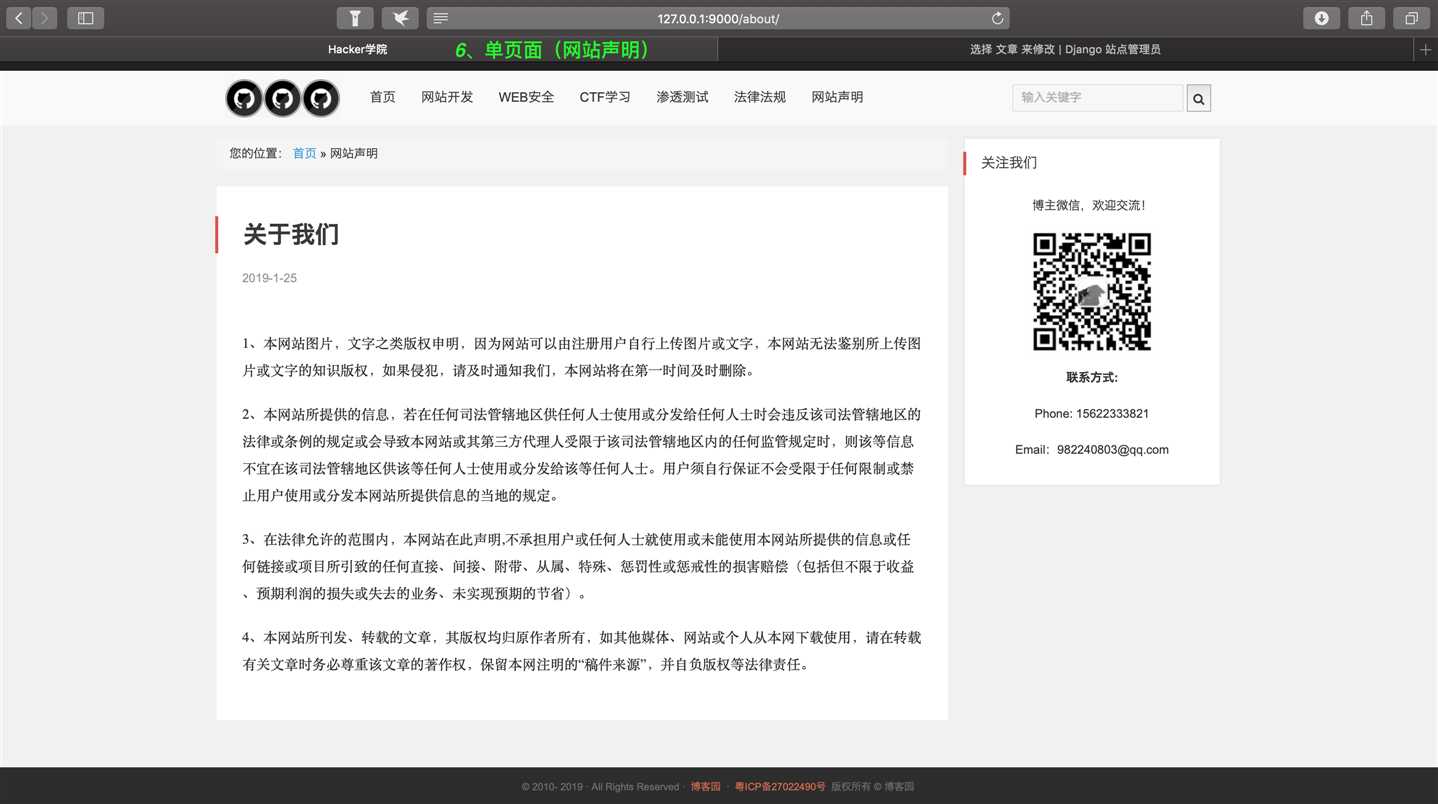Switch to the Django 站点管理员 tab

pos(1065,49)
